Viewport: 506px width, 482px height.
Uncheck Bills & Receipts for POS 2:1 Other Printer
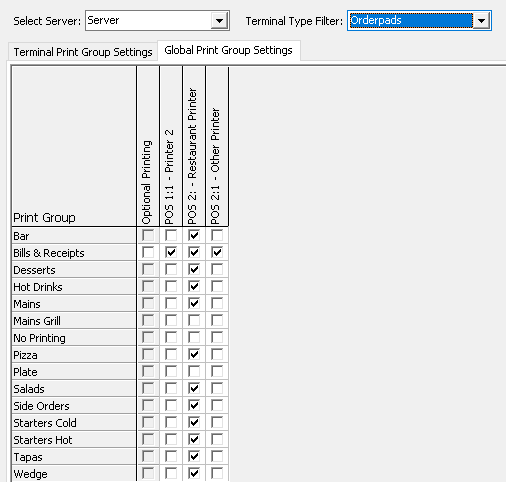pos(217,252)
